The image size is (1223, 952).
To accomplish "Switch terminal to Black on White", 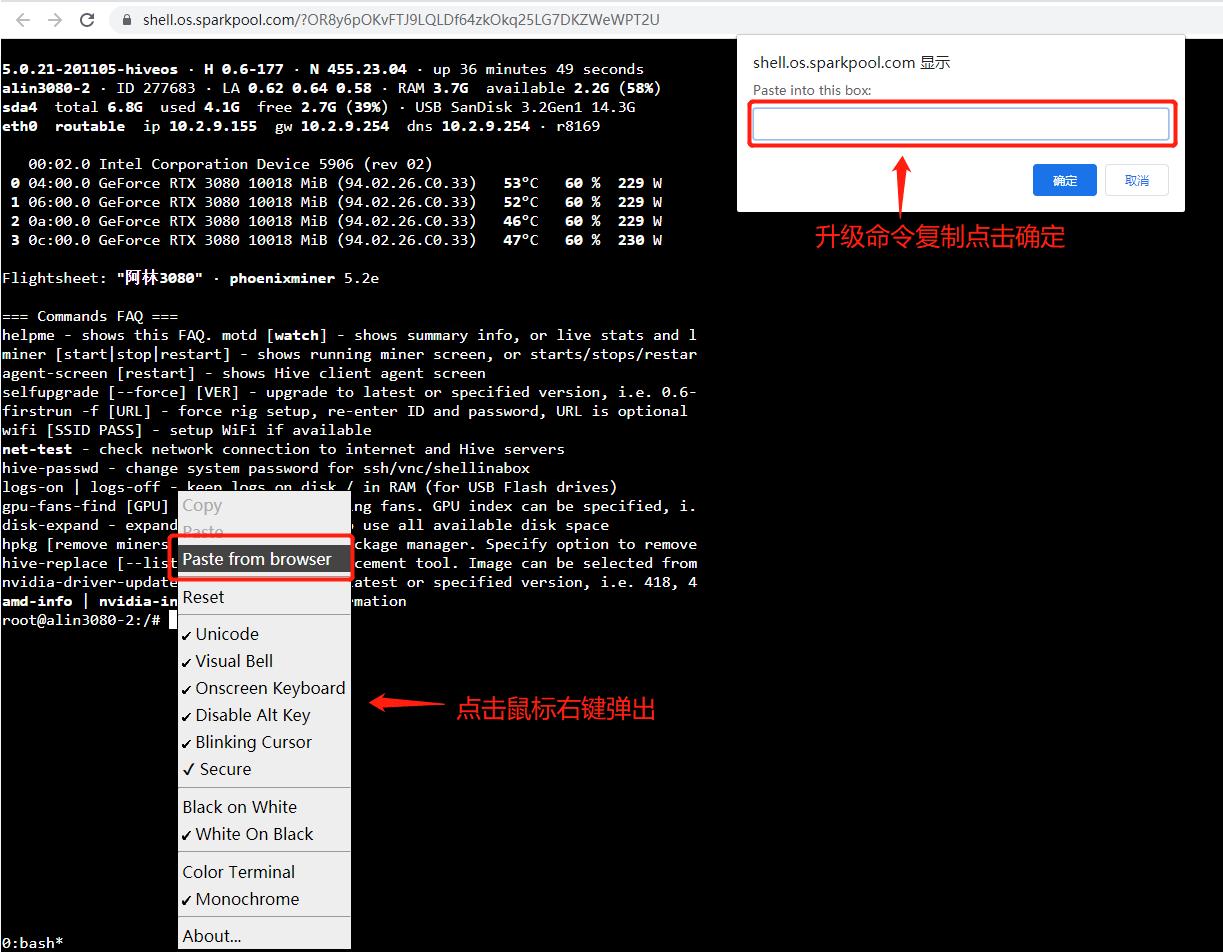I will [x=239, y=807].
